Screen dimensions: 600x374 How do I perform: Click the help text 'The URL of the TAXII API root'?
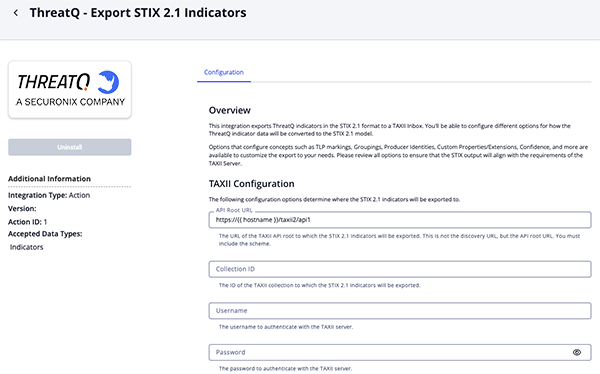click(399, 240)
